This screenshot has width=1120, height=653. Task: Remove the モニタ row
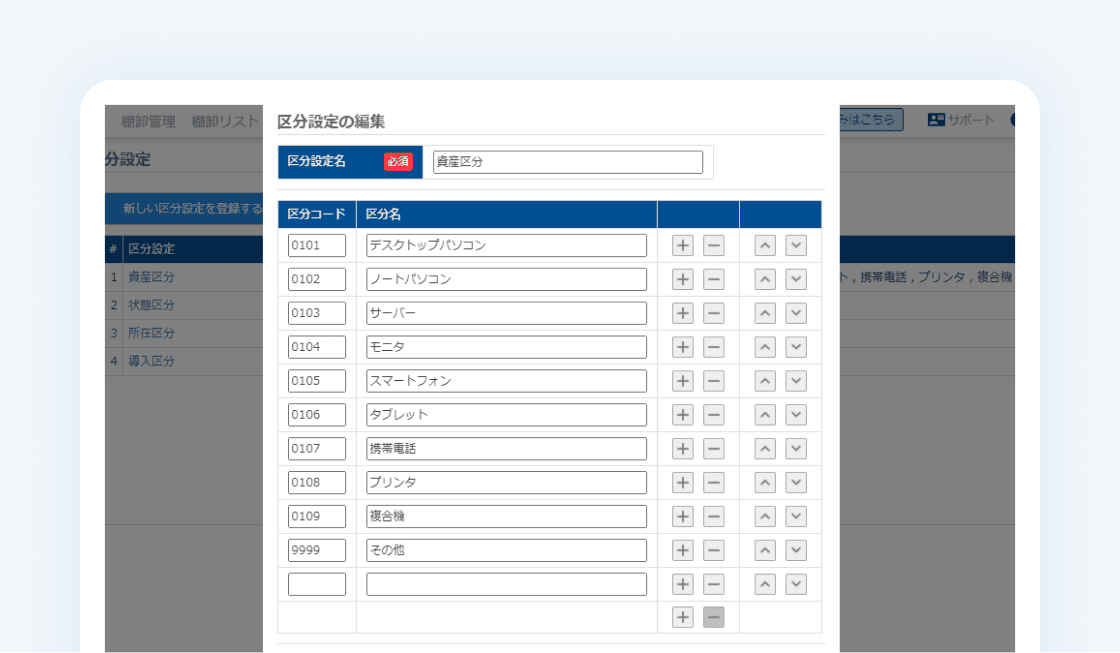pos(714,347)
